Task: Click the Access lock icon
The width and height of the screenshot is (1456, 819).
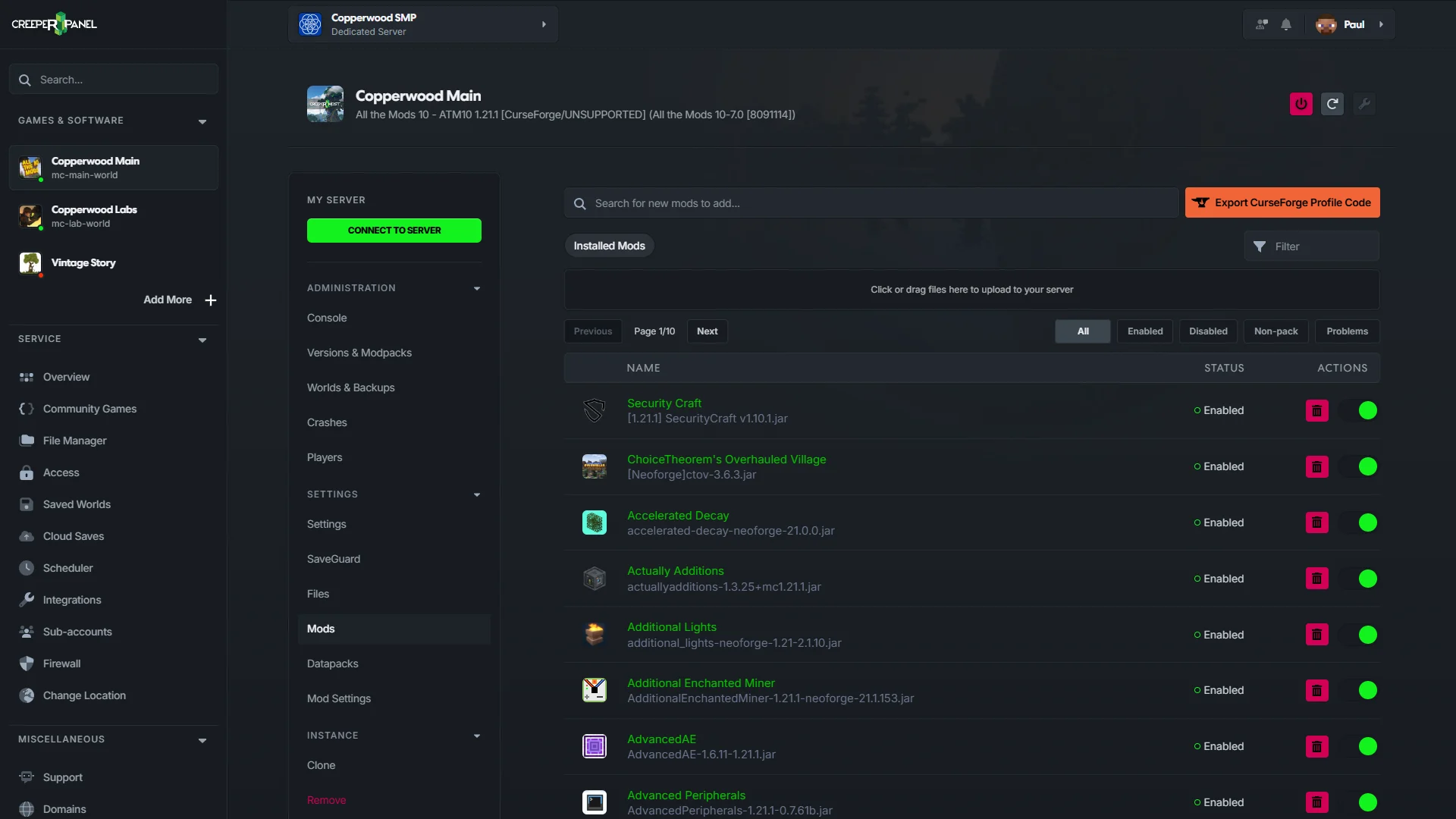Action: click(x=27, y=472)
